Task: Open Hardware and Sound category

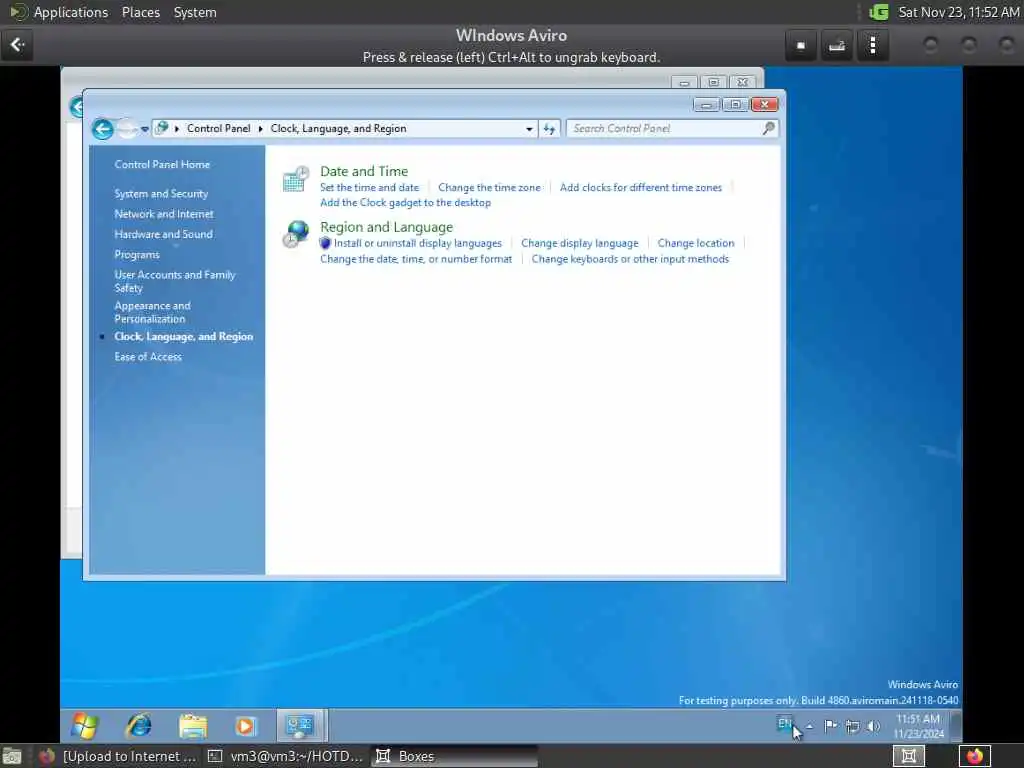Action: pos(163,234)
